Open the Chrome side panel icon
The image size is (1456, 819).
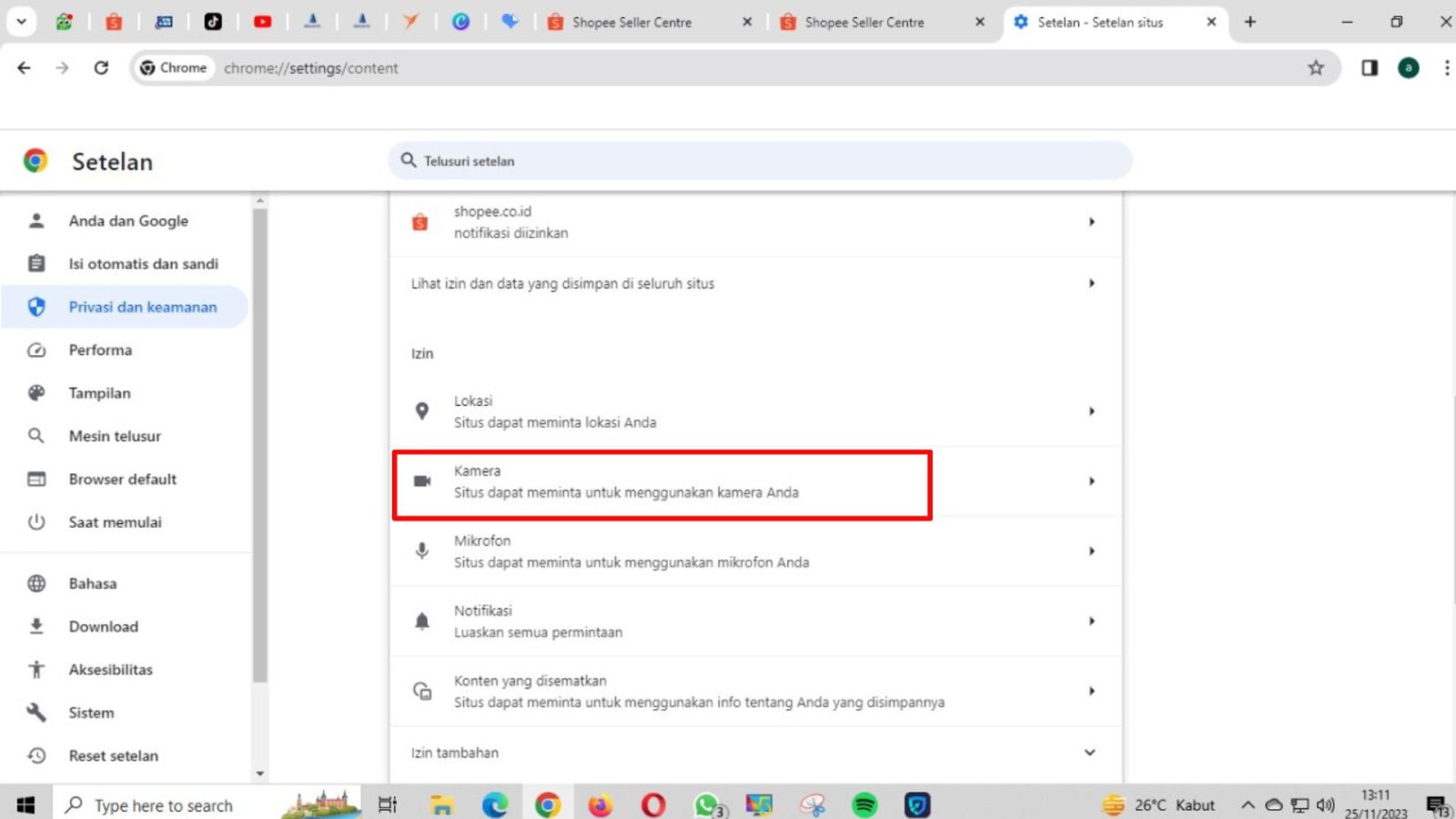click(1369, 67)
